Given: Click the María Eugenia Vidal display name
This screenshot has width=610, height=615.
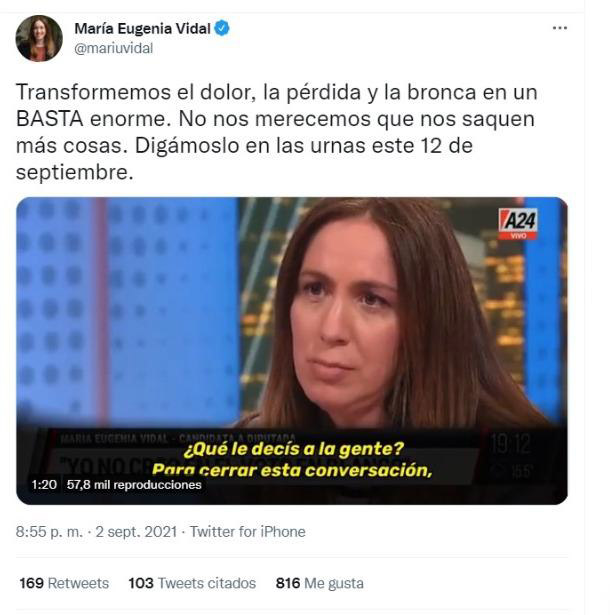Looking at the screenshot, I should click(x=142, y=28).
